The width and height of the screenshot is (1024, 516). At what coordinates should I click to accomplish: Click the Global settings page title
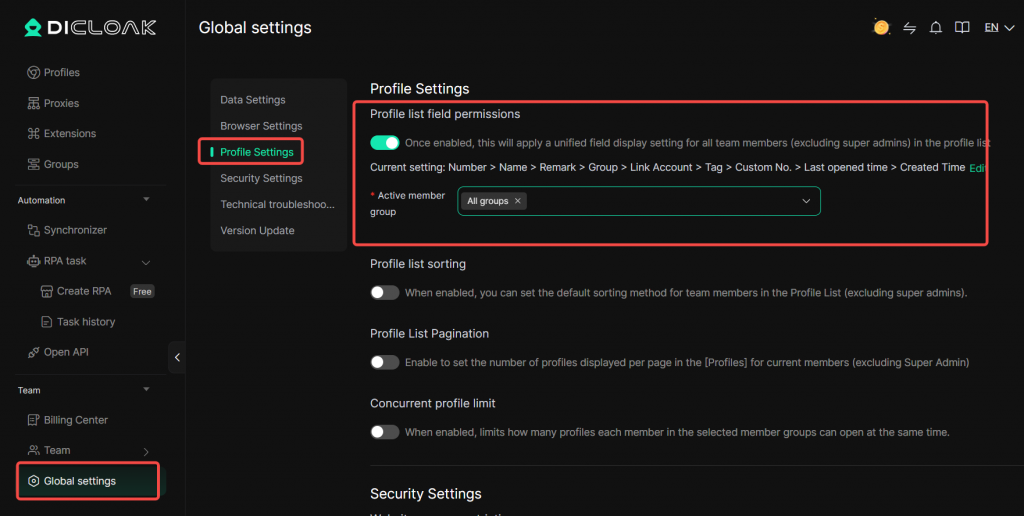(255, 27)
